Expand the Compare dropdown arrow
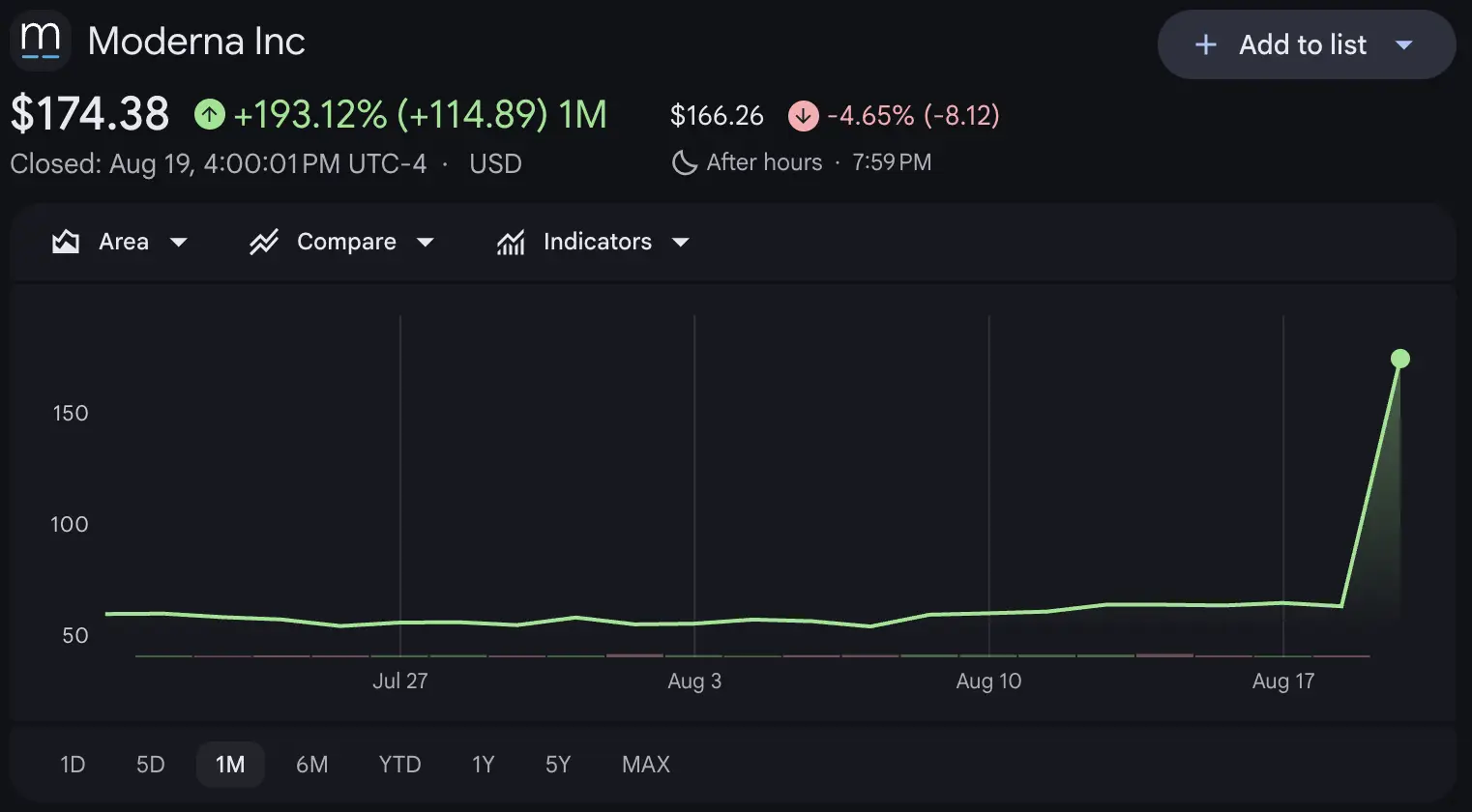 (425, 242)
